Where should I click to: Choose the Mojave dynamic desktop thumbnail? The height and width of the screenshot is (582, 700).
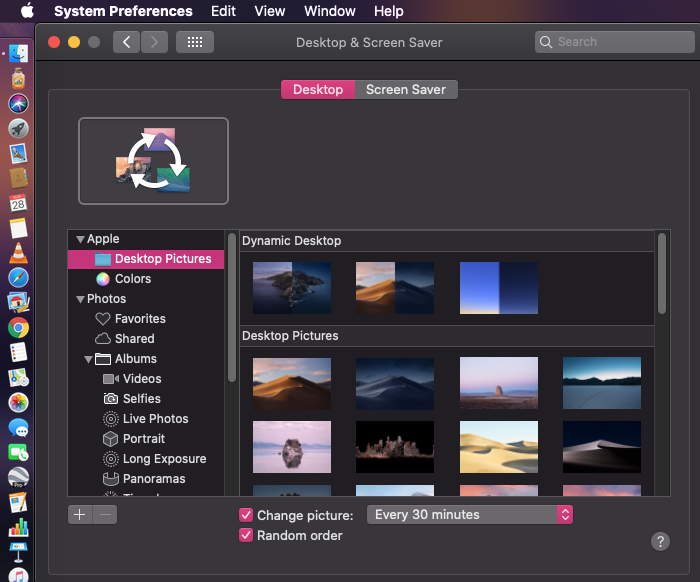click(x=395, y=288)
